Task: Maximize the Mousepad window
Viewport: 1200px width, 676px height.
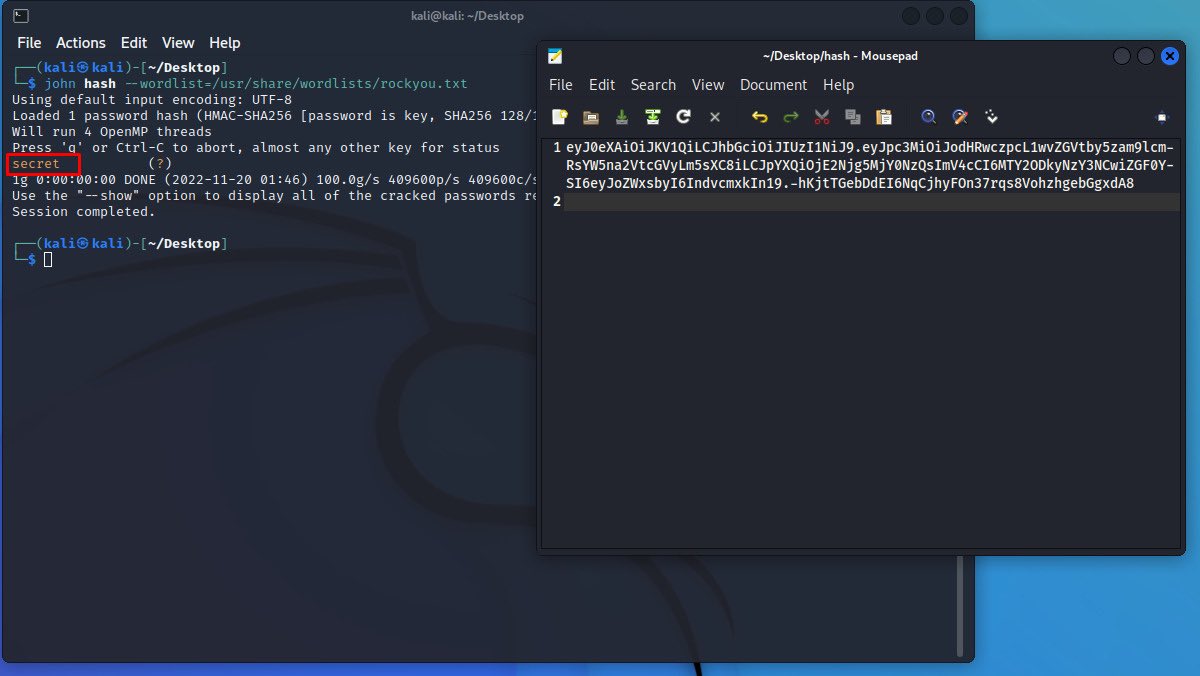Action: pyautogui.click(x=1145, y=56)
